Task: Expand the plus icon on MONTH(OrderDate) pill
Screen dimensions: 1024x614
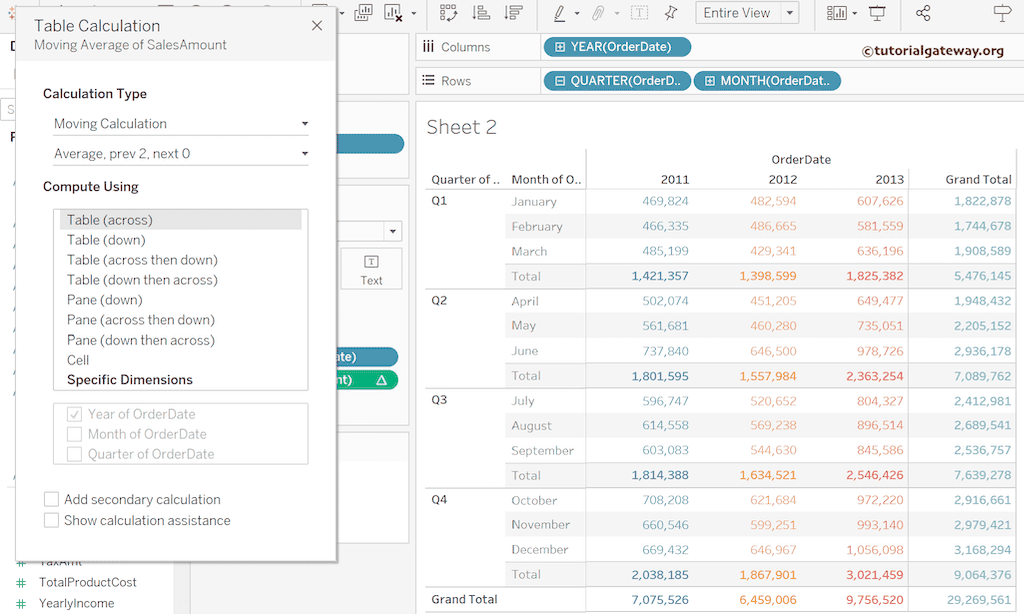Action: coord(710,81)
